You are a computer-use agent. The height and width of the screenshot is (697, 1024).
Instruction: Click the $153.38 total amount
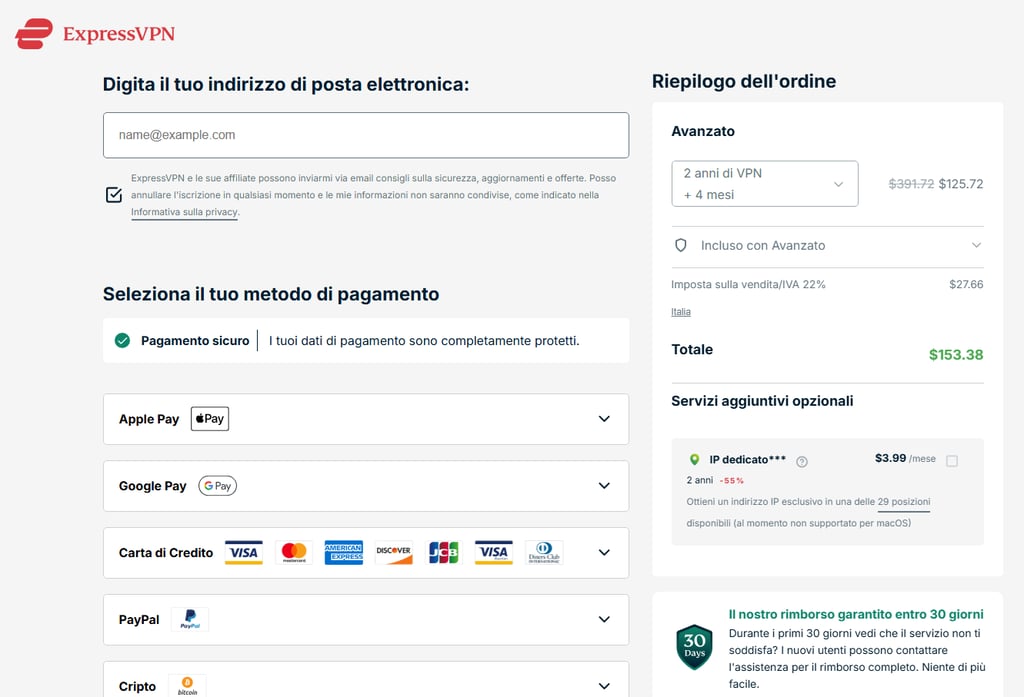pyautogui.click(x=956, y=355)
